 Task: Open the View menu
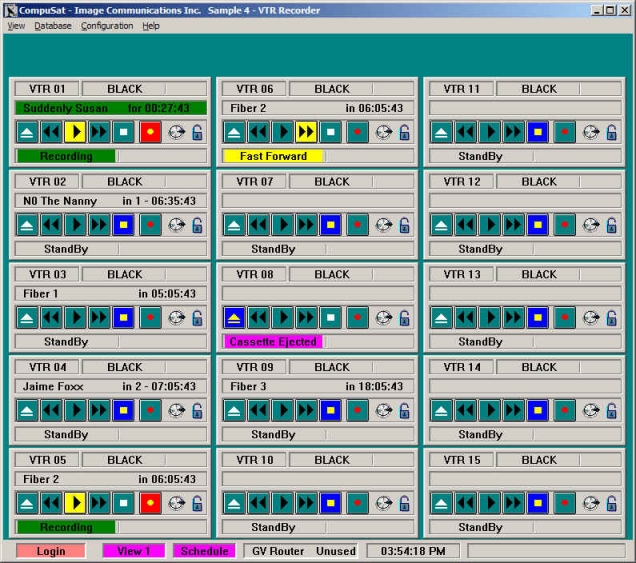pyautogui.click(x=16, y=26)
